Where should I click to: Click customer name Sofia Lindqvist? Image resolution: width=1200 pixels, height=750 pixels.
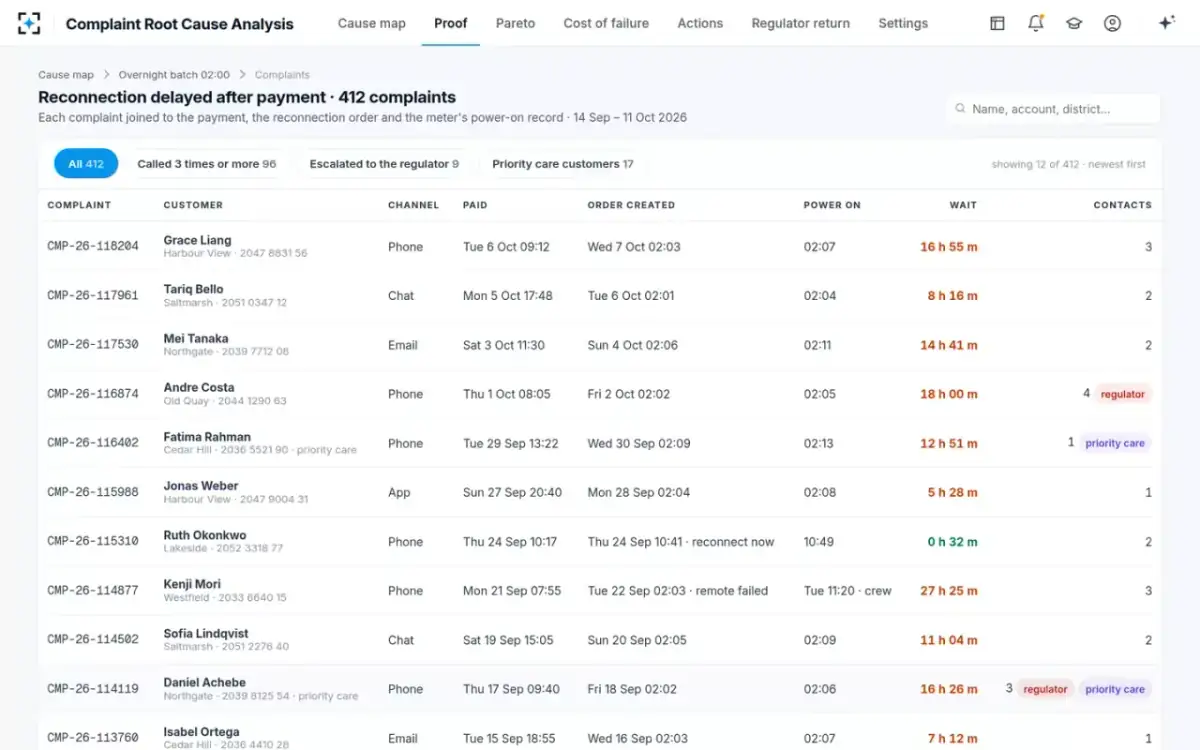click(x=206, y=633)
